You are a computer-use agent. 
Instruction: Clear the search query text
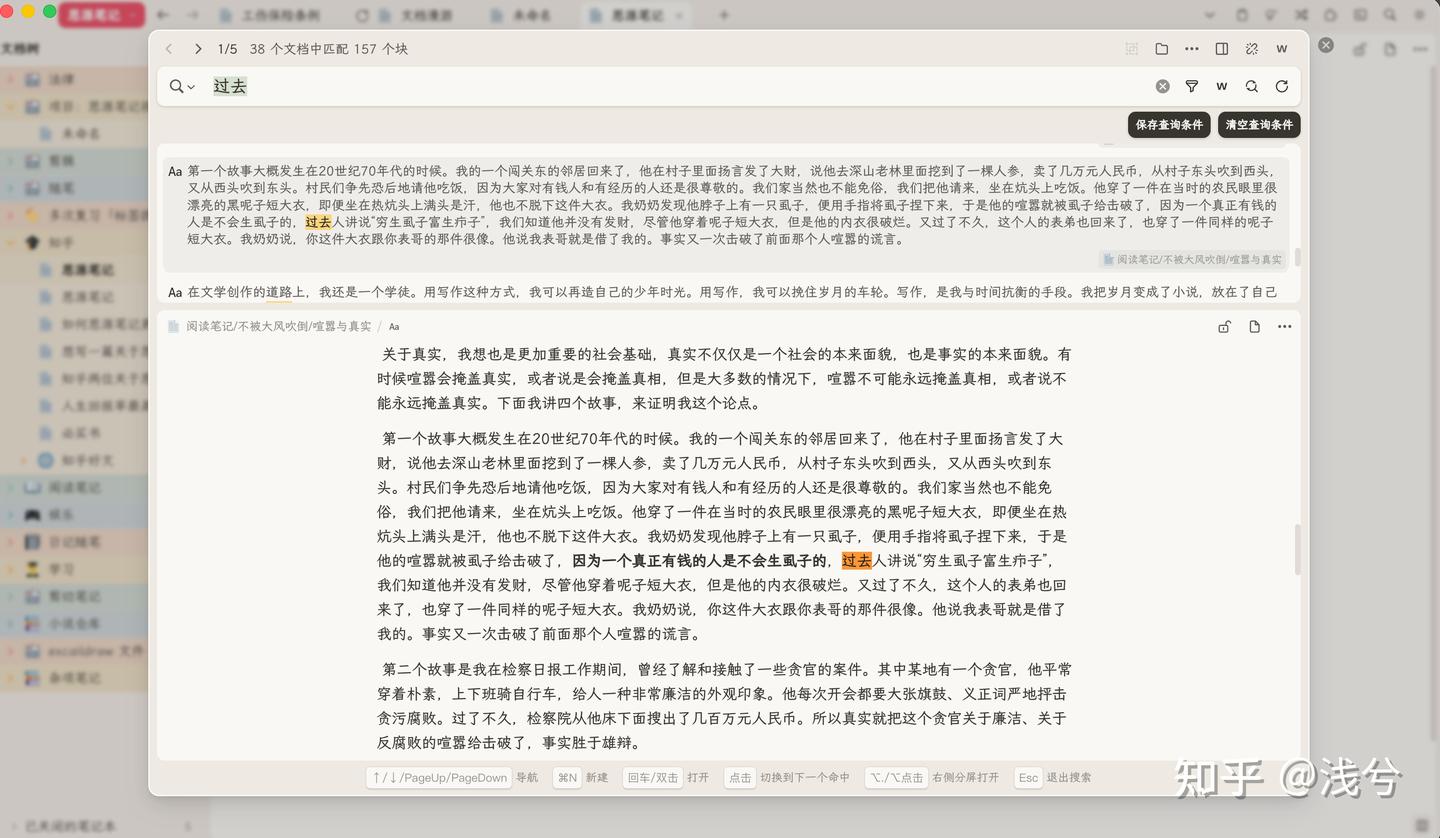[x=1162, y=87]
